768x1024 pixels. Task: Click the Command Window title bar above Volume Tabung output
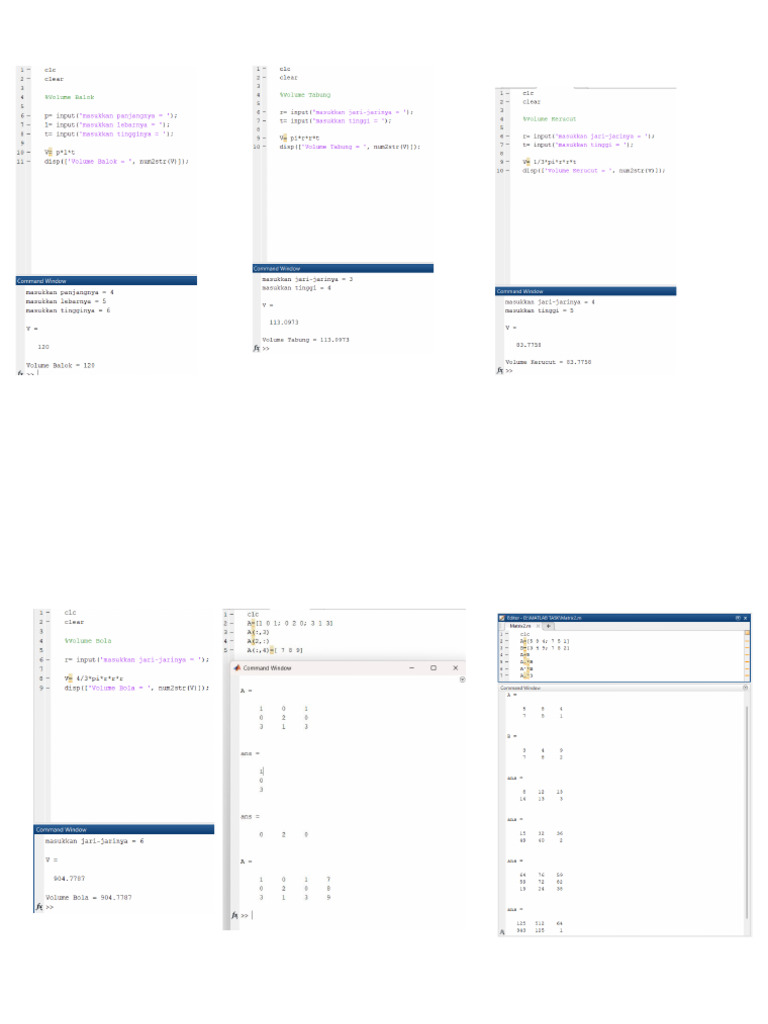[343, 268]
